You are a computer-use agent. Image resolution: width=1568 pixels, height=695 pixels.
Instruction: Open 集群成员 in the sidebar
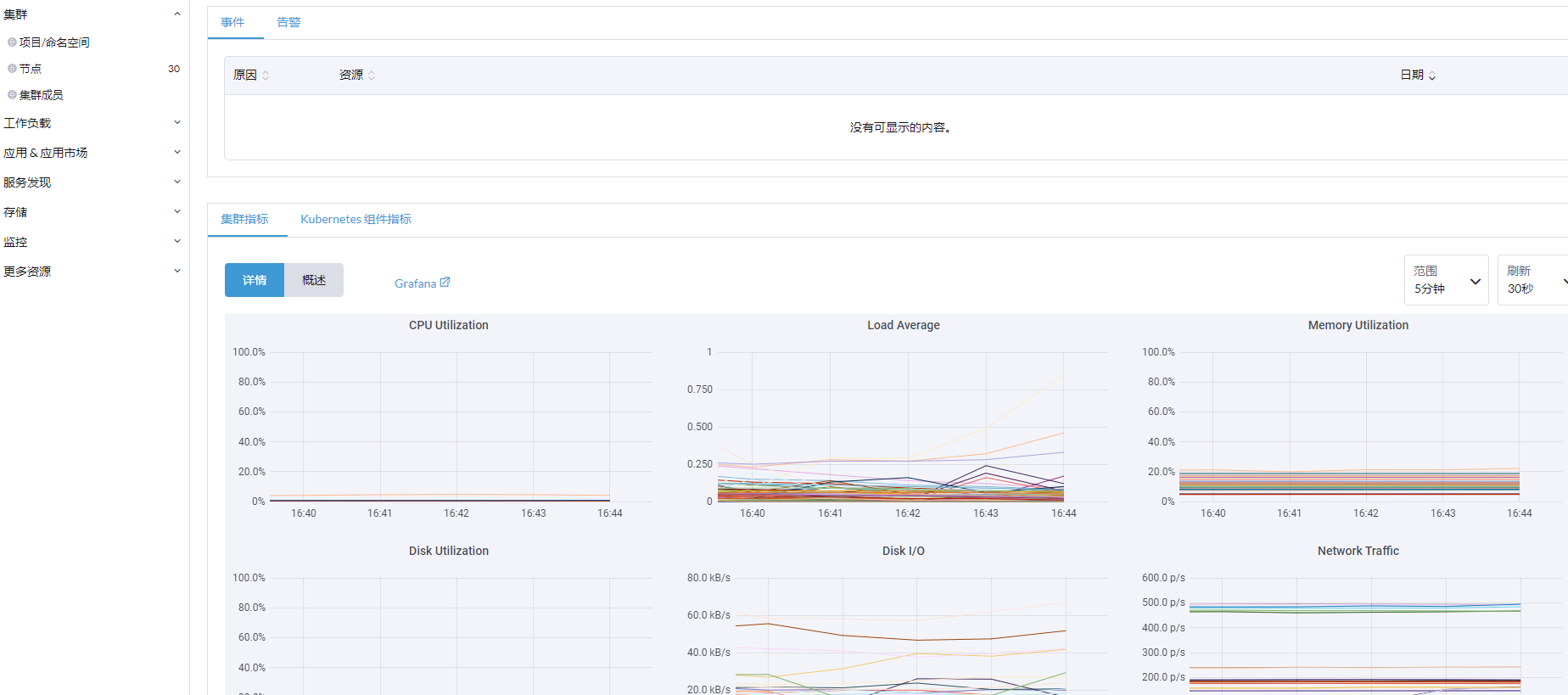[42, 94]
